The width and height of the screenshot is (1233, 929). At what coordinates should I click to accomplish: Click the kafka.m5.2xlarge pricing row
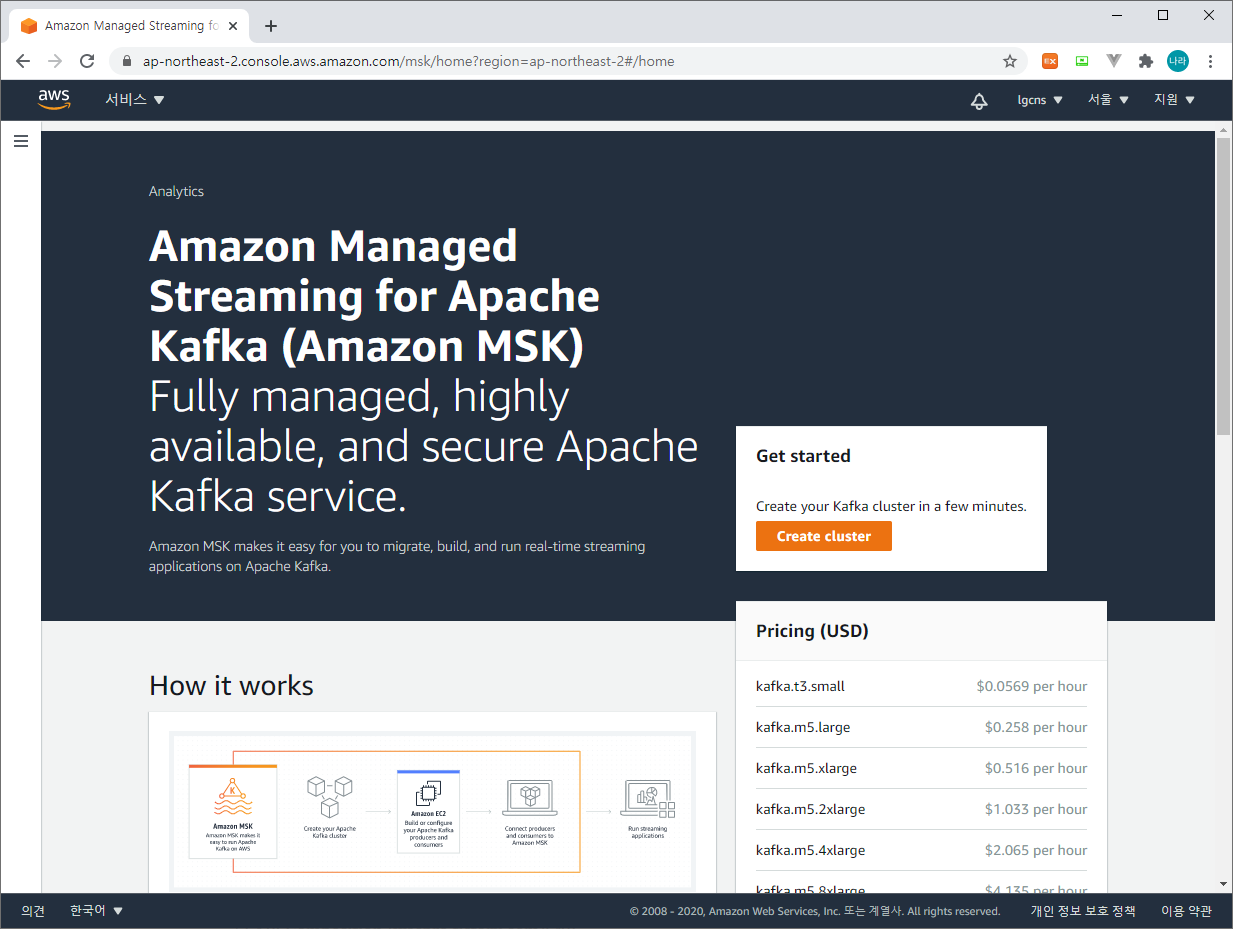point(921,809)
